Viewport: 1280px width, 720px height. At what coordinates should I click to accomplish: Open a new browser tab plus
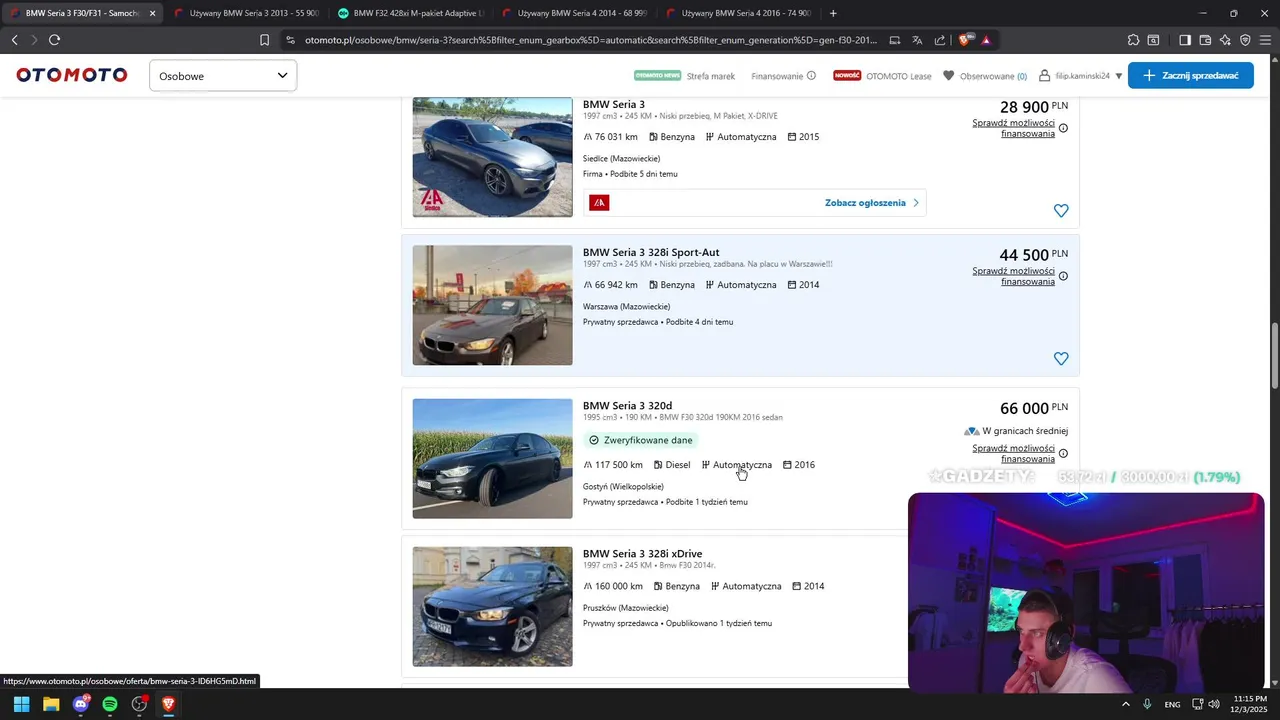pos(833,13)
